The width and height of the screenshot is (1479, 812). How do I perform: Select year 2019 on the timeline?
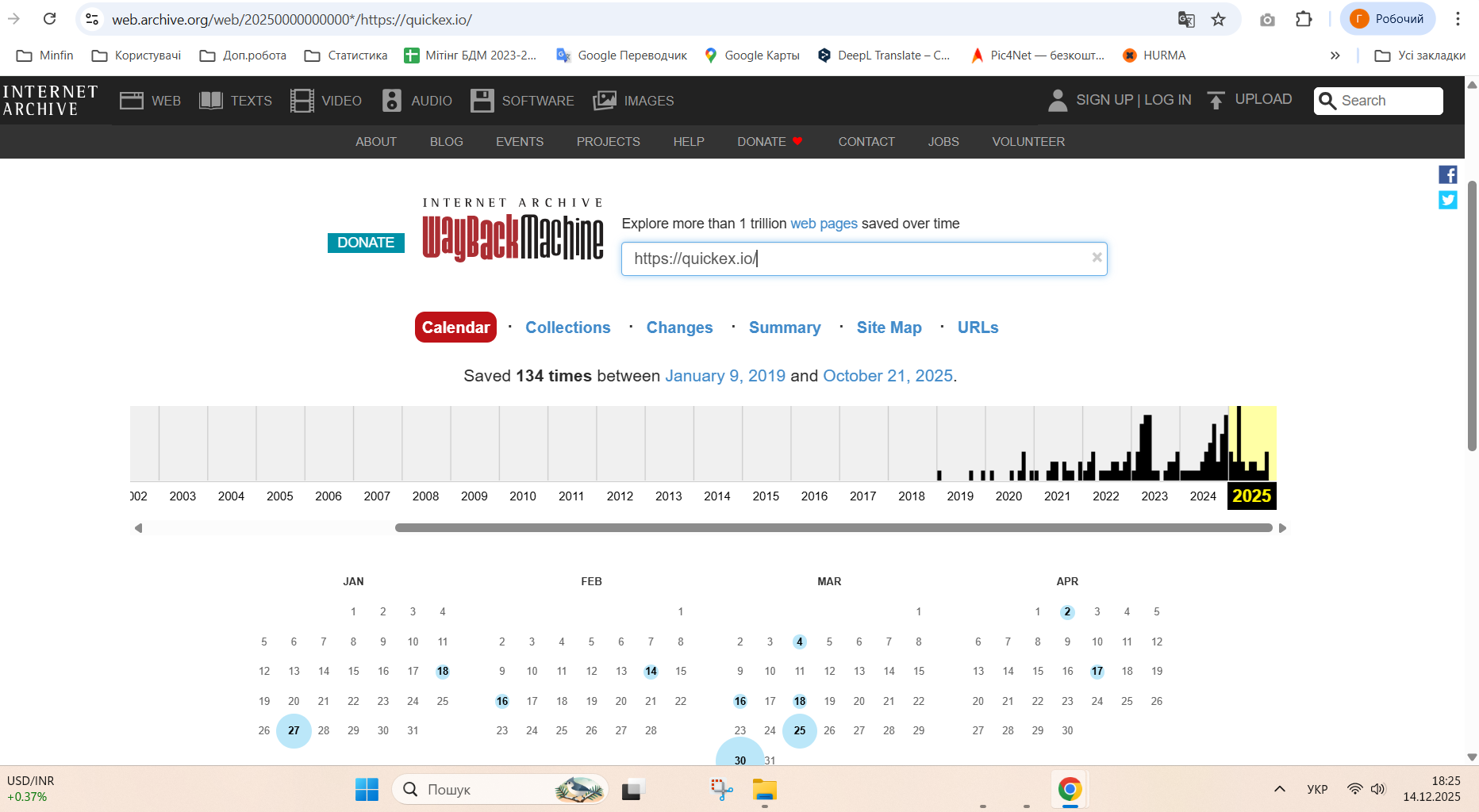click(960, 496)
